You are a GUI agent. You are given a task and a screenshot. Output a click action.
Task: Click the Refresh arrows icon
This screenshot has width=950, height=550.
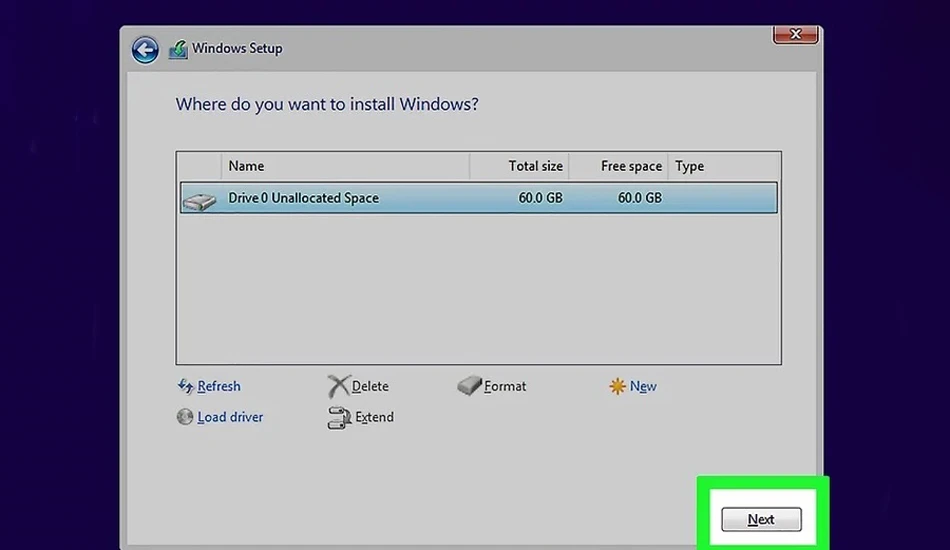pos(185,386)
